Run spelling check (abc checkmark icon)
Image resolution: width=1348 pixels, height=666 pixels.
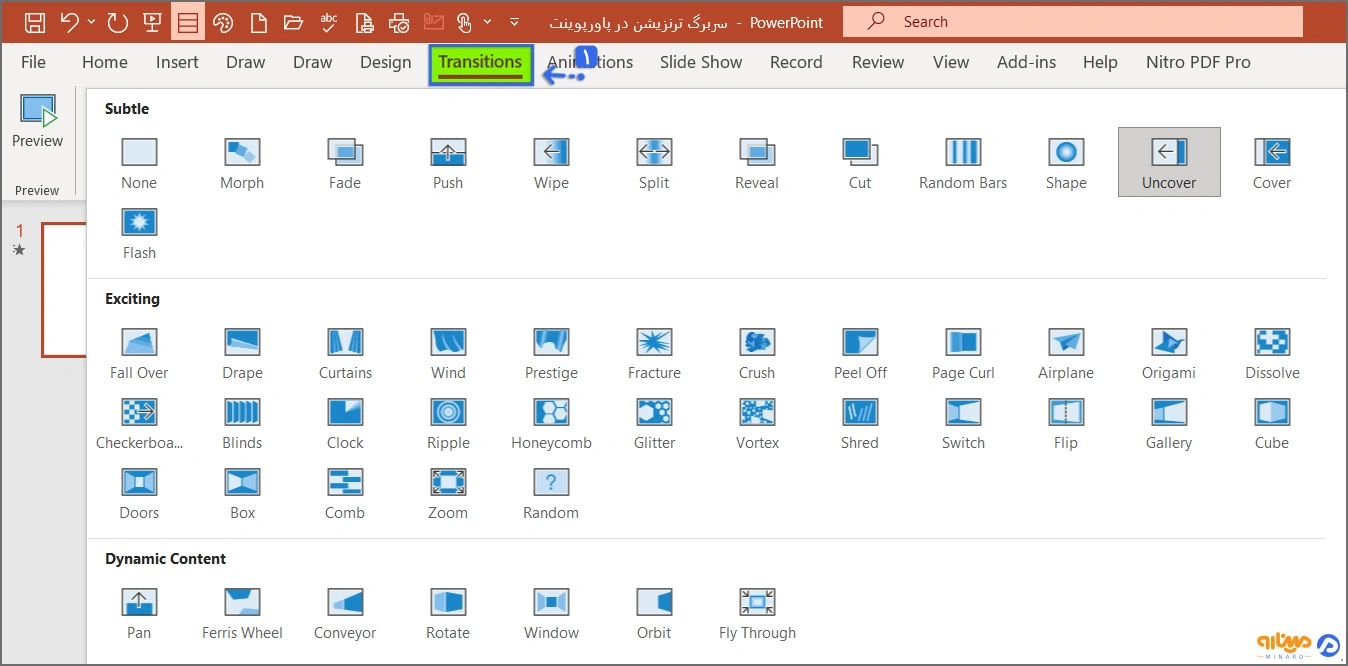(329, 21)
